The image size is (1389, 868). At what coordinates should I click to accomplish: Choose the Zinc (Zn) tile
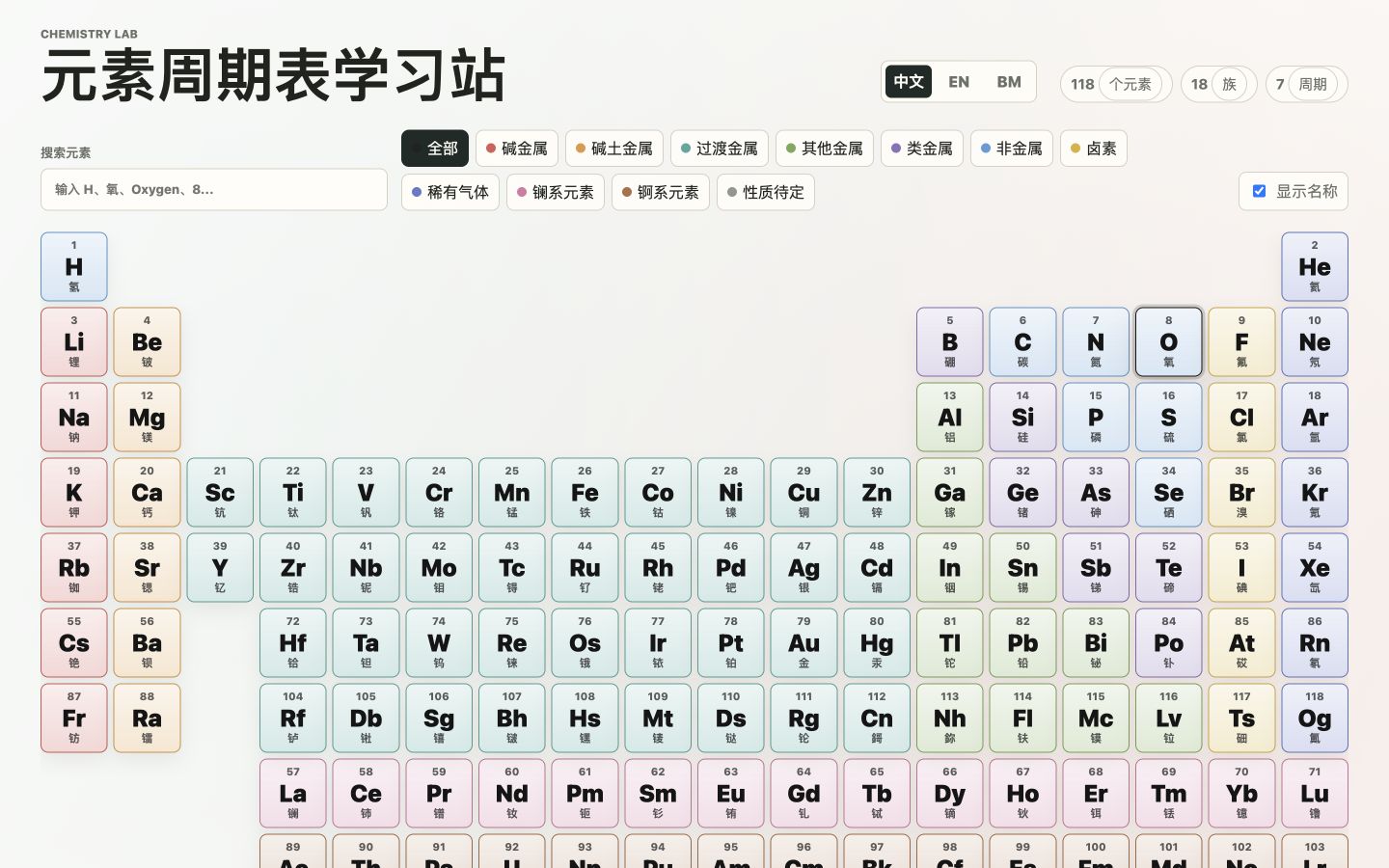point(877,492)
